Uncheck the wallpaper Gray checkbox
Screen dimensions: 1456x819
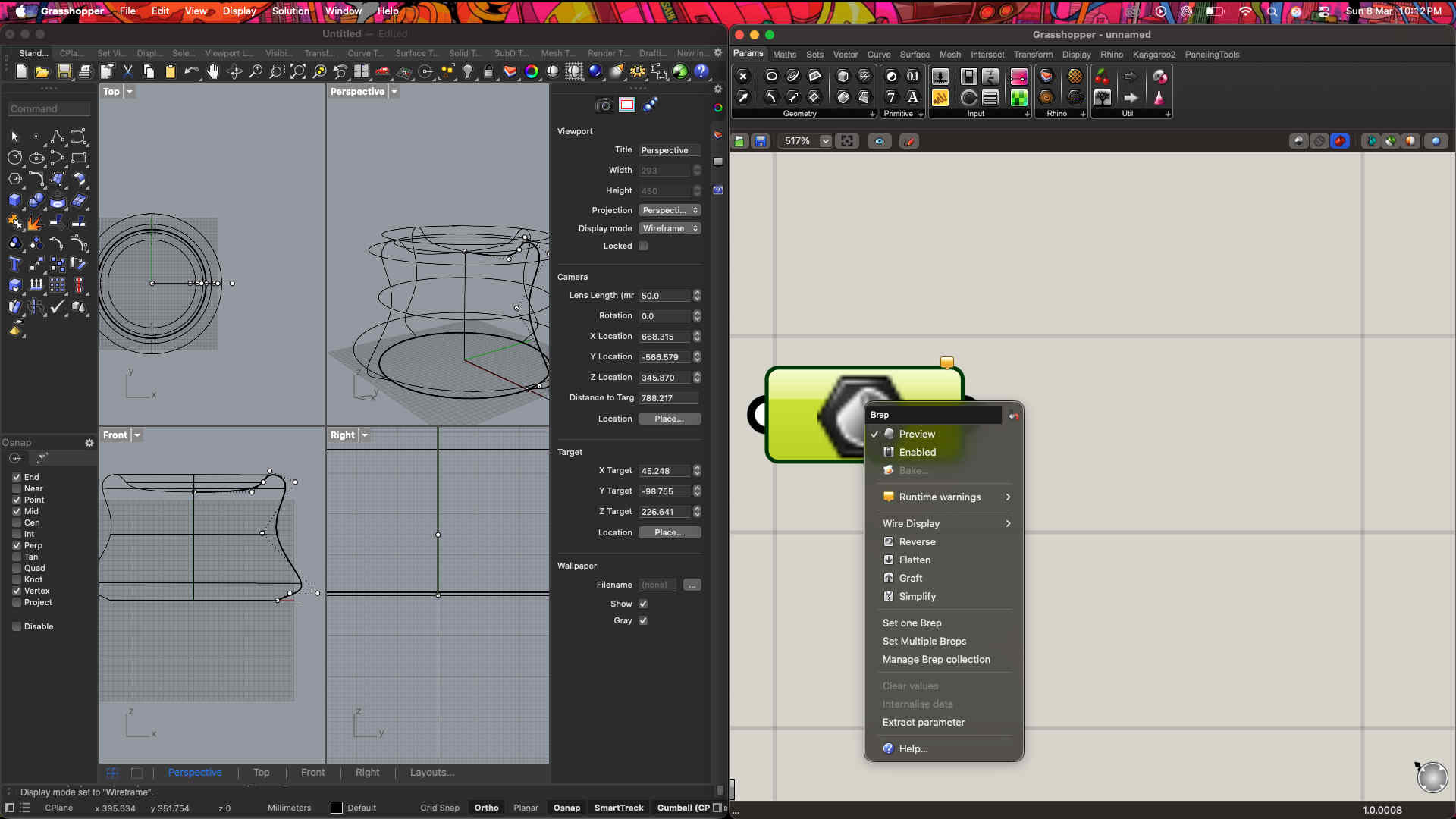point(643,620)
